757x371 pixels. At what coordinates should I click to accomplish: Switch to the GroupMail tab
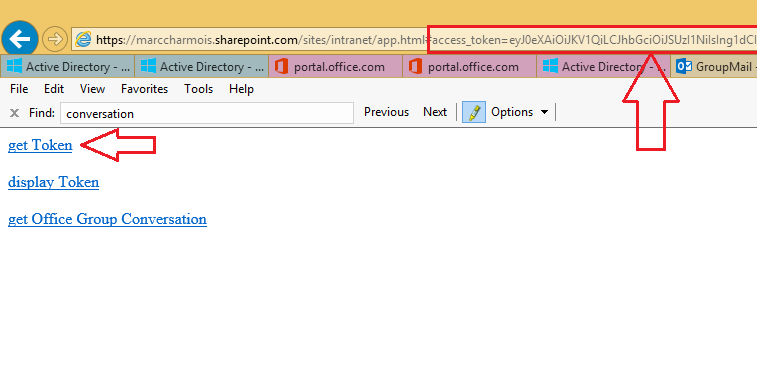click(714, 66)
